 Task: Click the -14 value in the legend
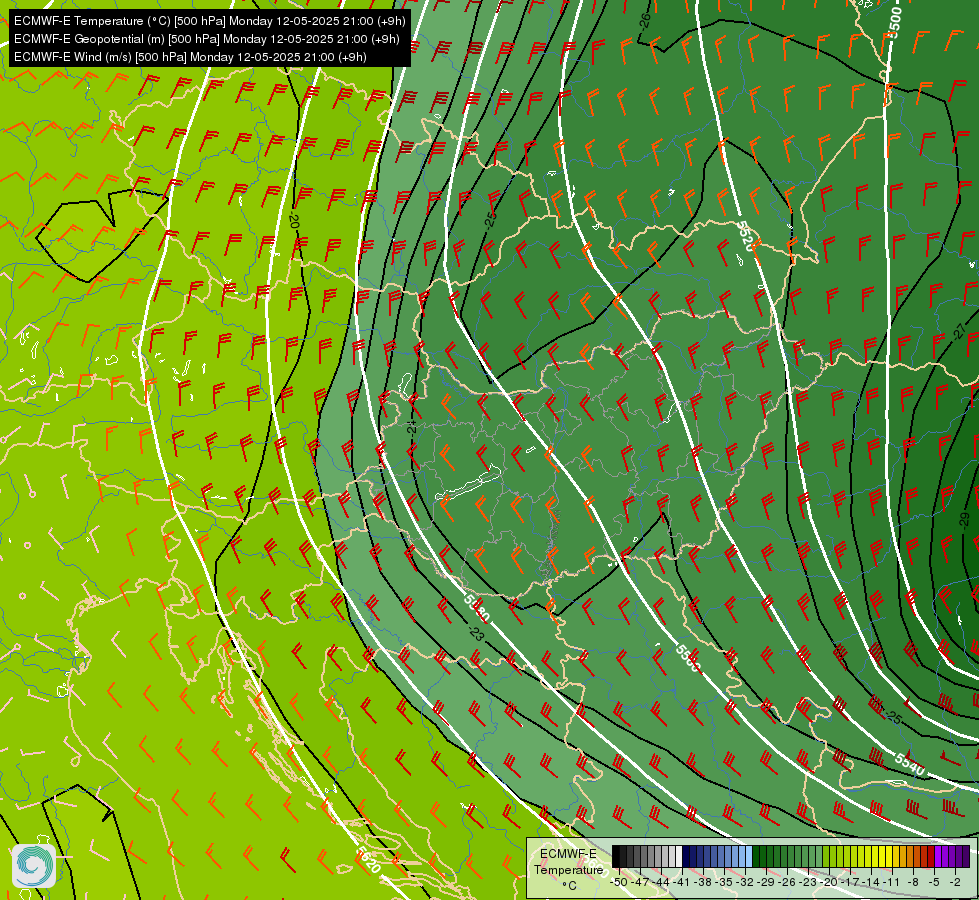pos(871,882)
